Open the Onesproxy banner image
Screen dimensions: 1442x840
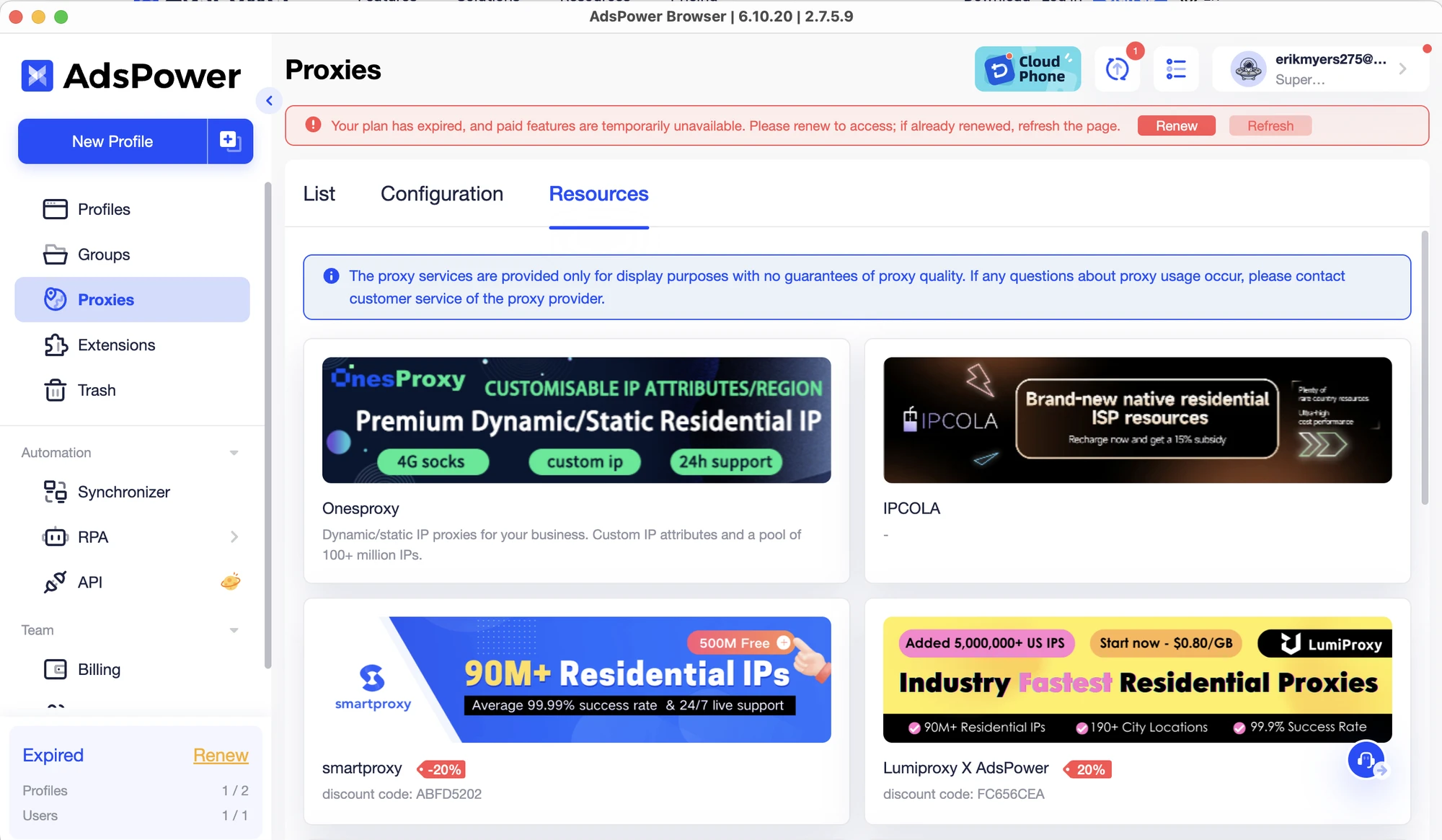[576, 420]
